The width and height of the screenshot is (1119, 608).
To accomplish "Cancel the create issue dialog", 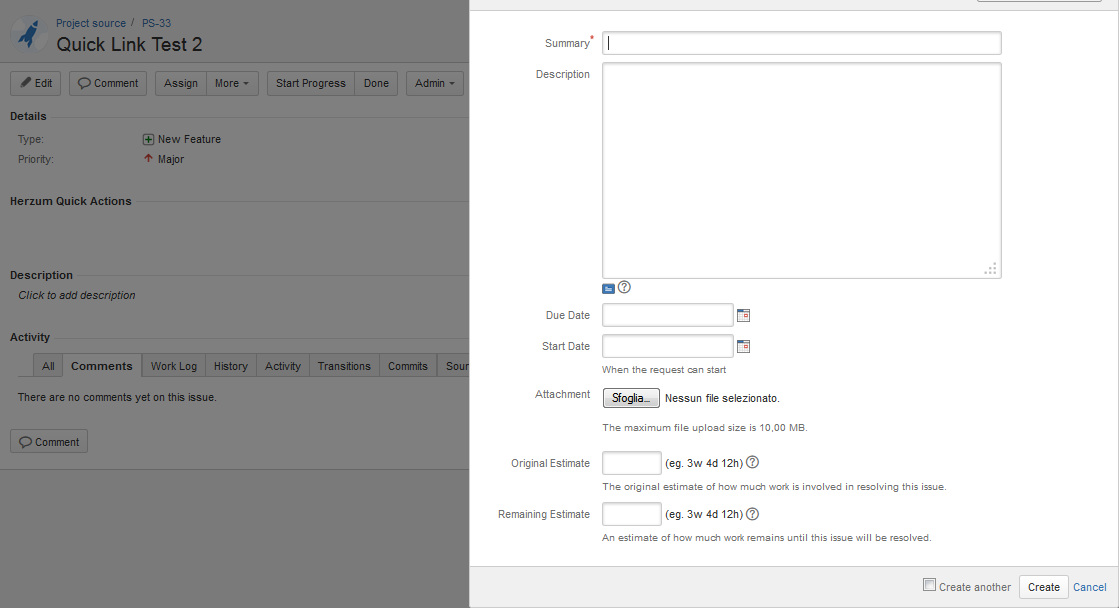I will 1089,587.
